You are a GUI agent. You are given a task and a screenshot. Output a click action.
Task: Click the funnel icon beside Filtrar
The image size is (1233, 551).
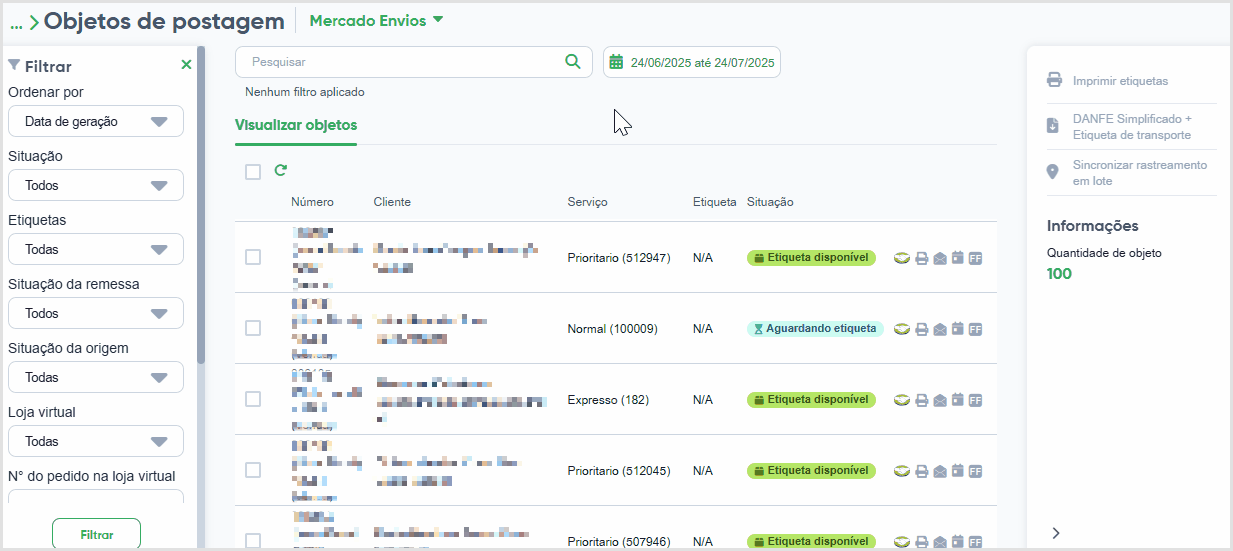click(14, 66)
